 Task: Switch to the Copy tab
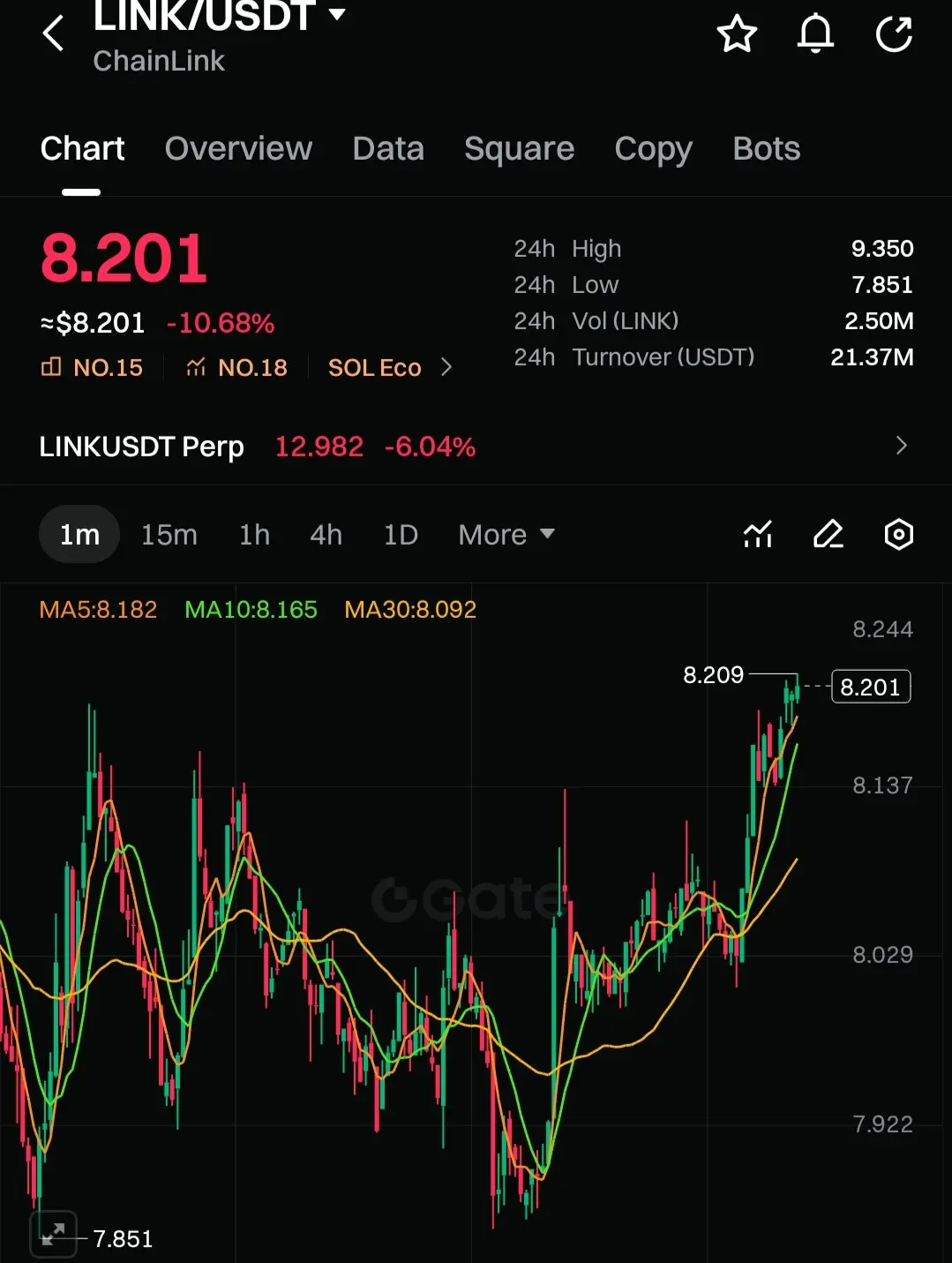[653, 148]
